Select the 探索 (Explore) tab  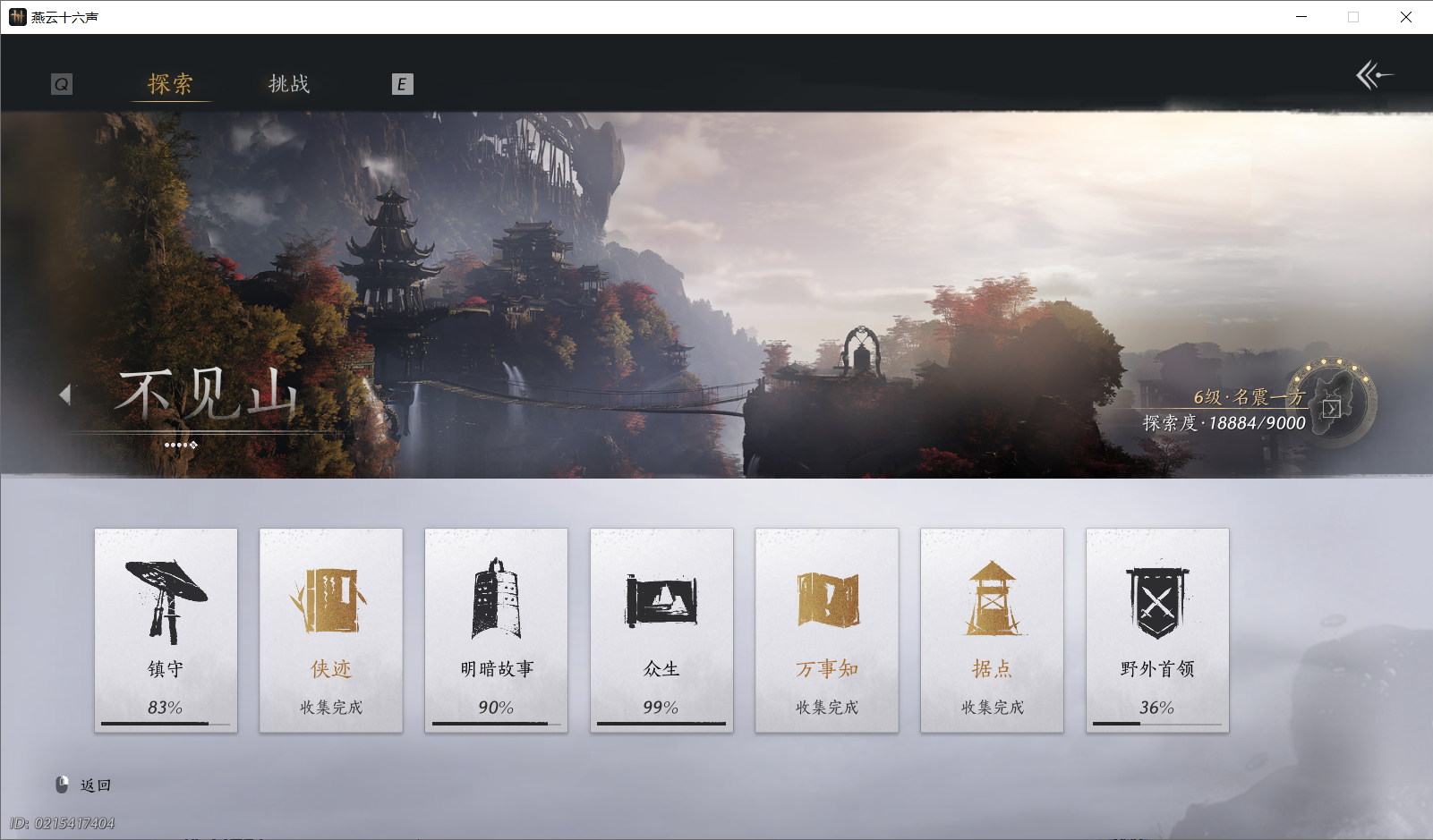click(169, 83)
